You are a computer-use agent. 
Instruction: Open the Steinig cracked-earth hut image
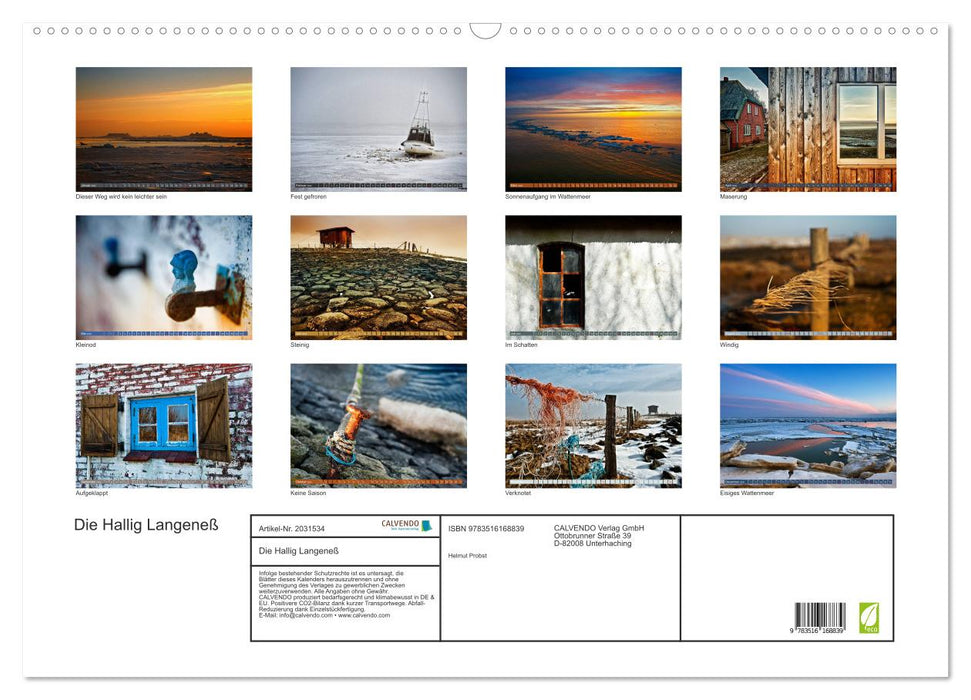point(378,276)
